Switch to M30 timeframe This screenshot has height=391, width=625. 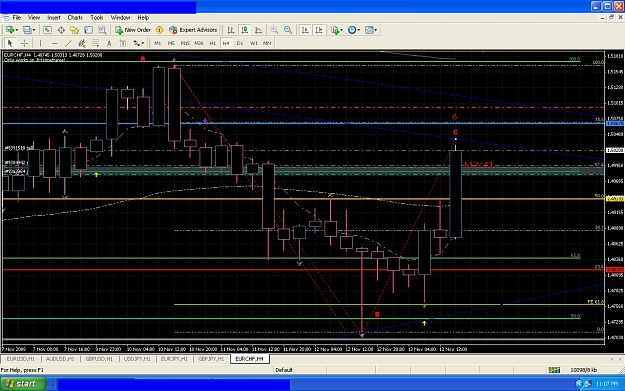point(199,43)
